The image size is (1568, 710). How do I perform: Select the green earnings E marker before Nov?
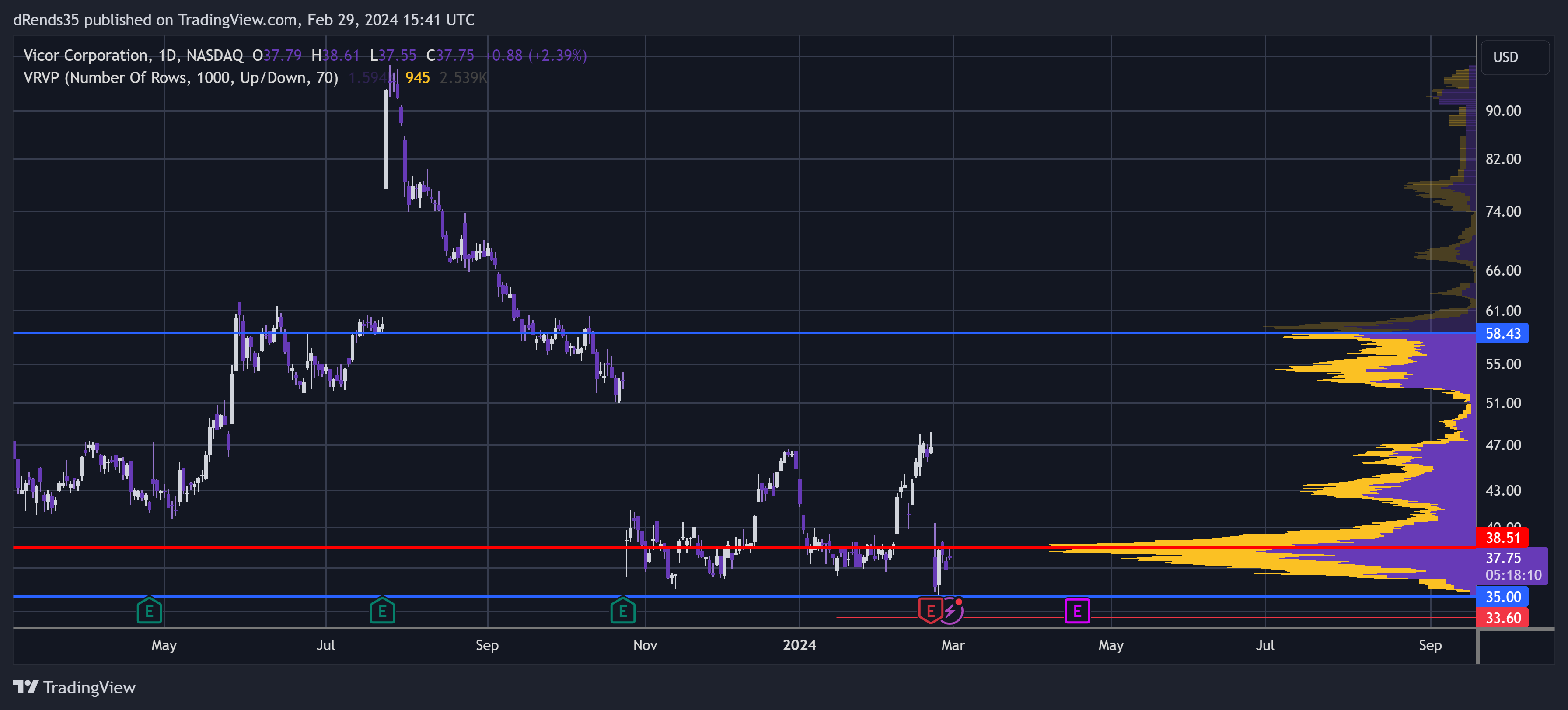623,610
